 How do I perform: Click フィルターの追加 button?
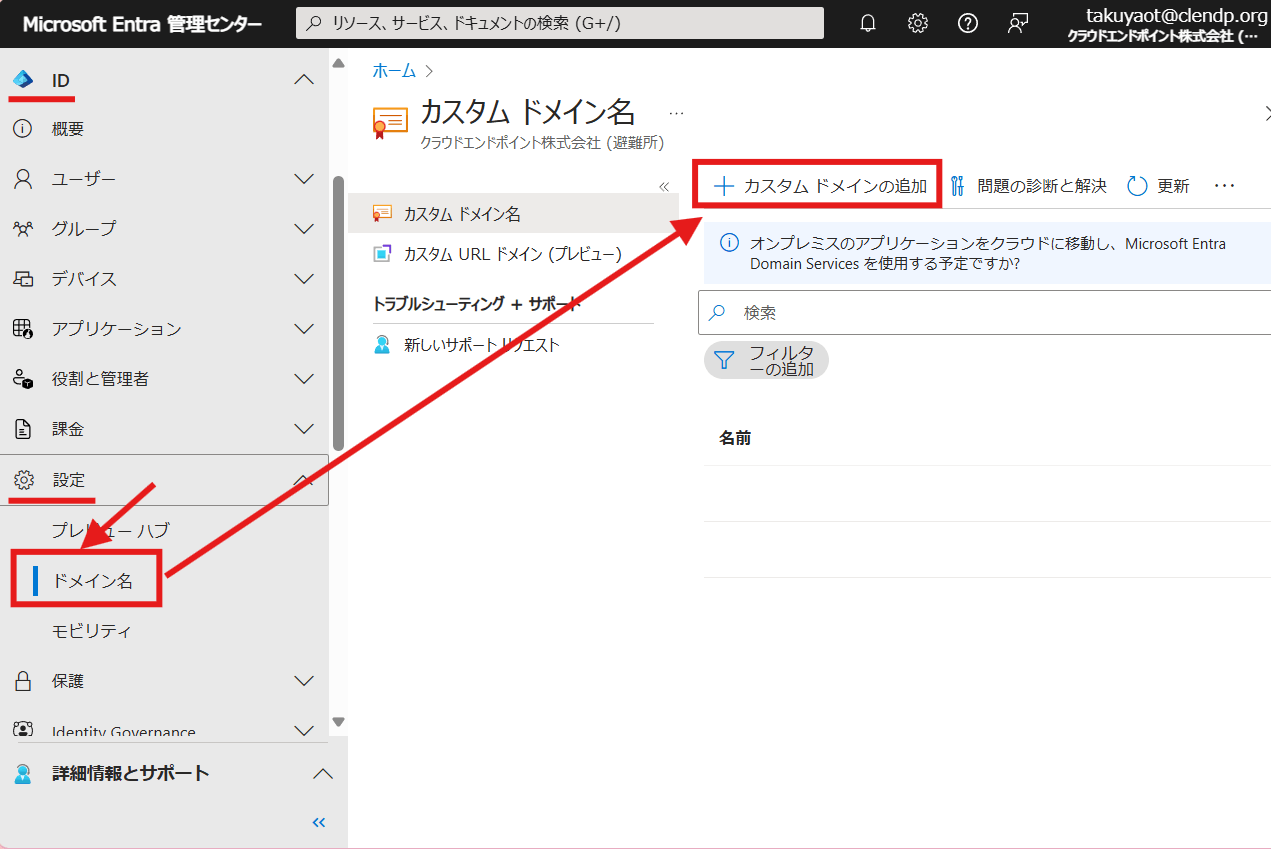[x=766, y=361]
